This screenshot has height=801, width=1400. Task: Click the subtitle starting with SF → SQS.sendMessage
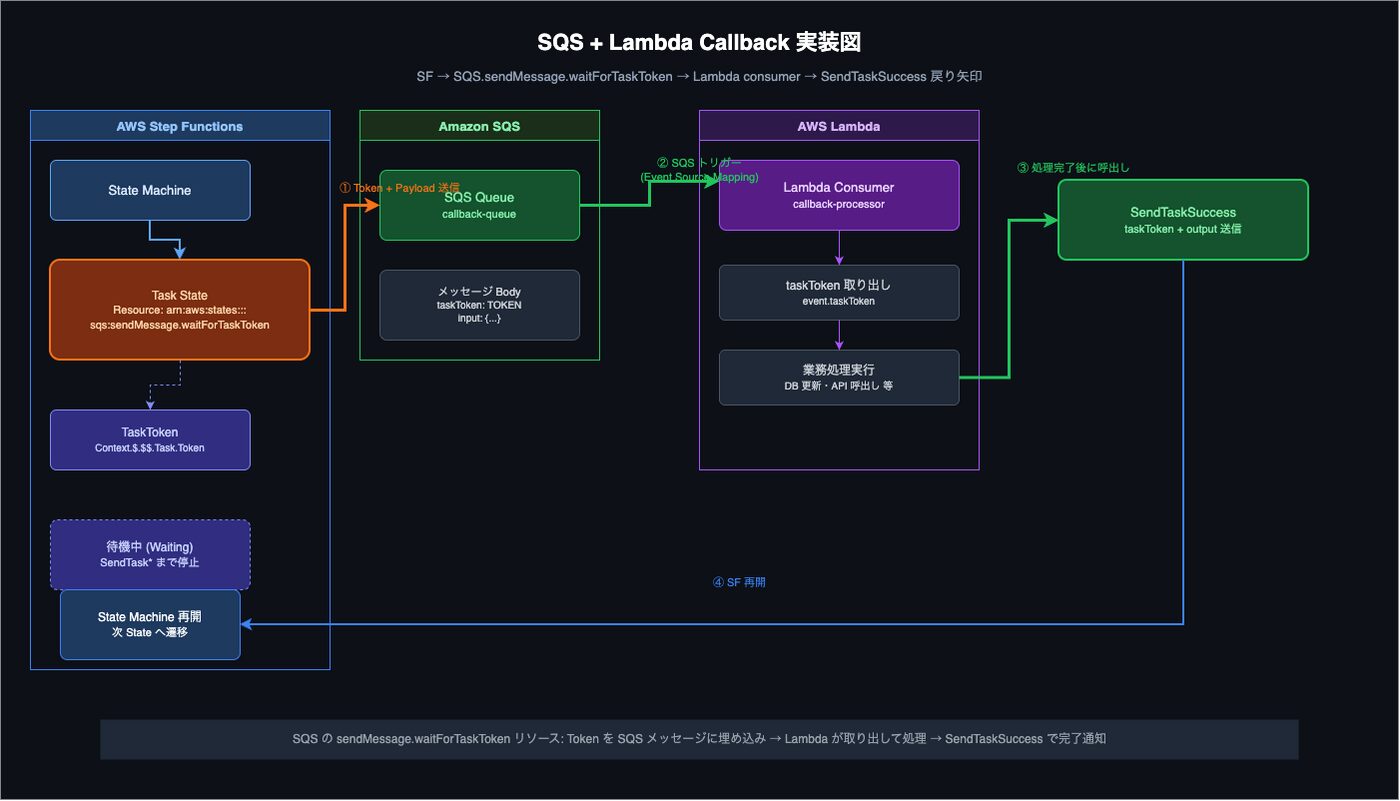(x=699, y=76)
